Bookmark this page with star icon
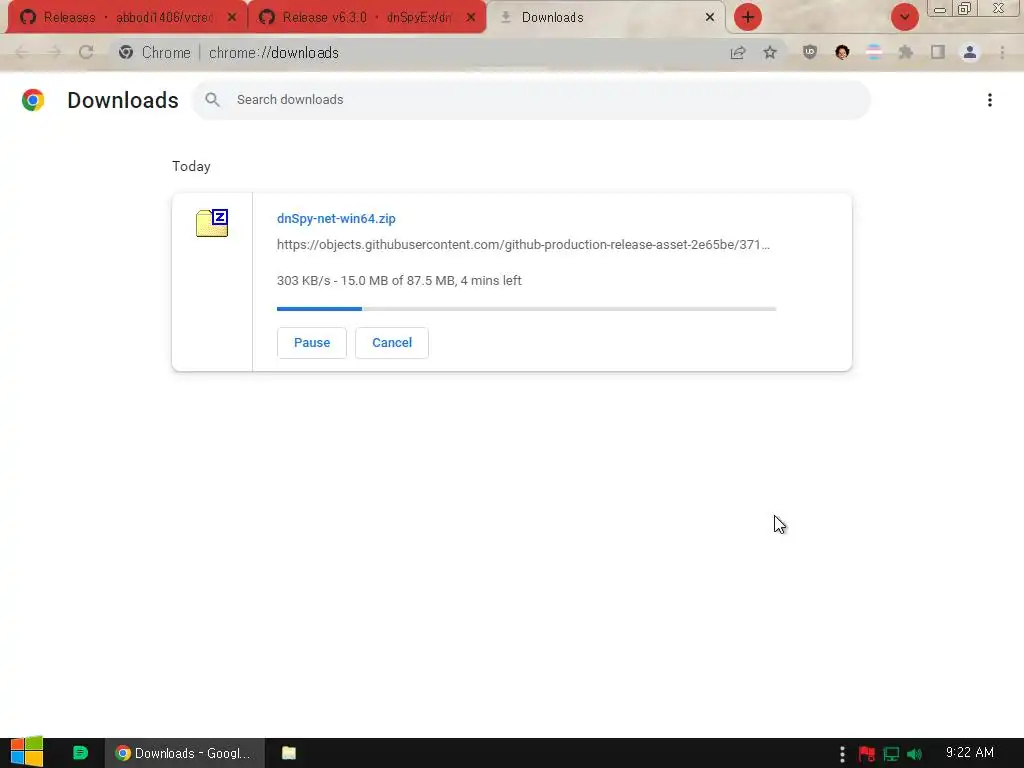Screen dimensions: 1024x768 point(770,52)
